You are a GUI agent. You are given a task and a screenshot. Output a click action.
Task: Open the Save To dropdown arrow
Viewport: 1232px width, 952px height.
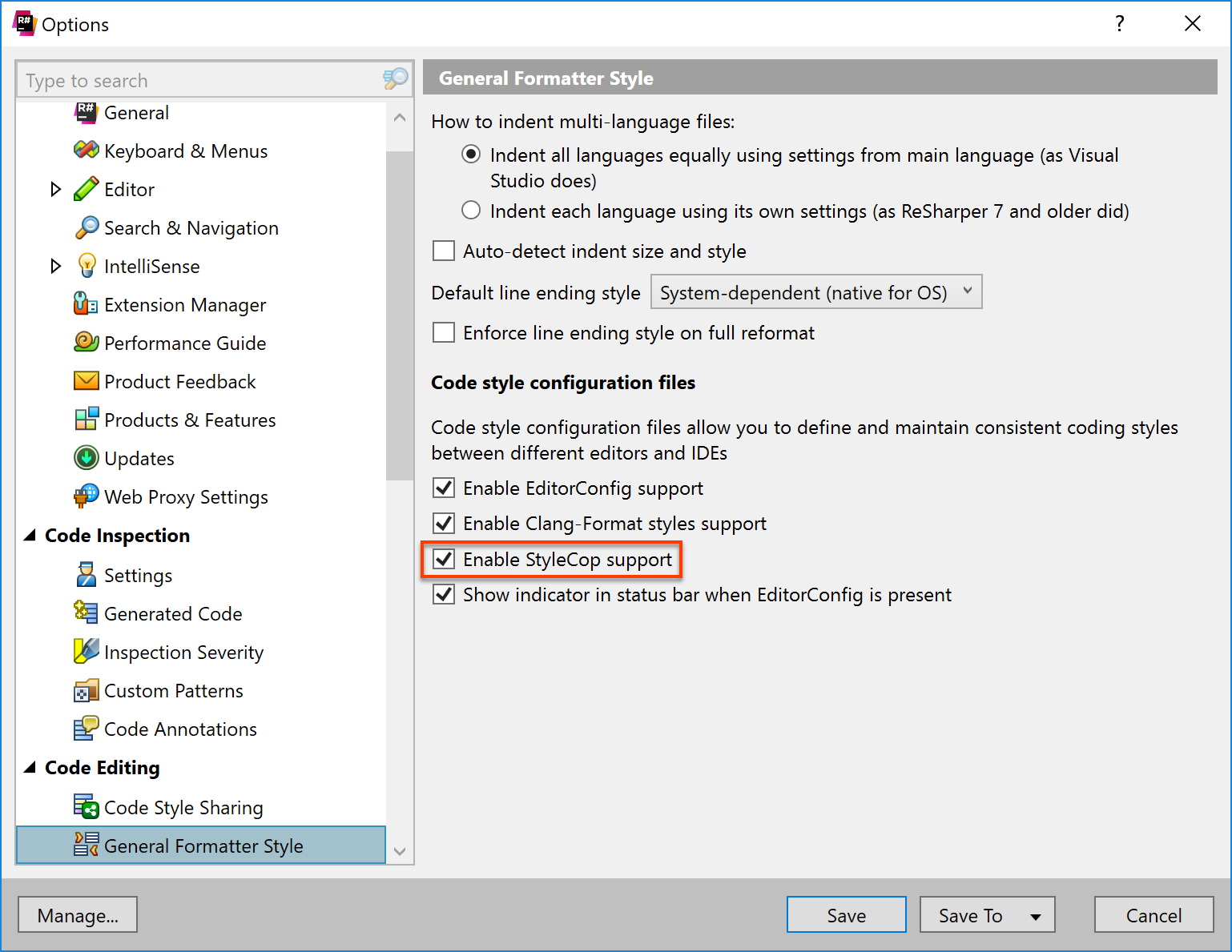pos(1036,916)
